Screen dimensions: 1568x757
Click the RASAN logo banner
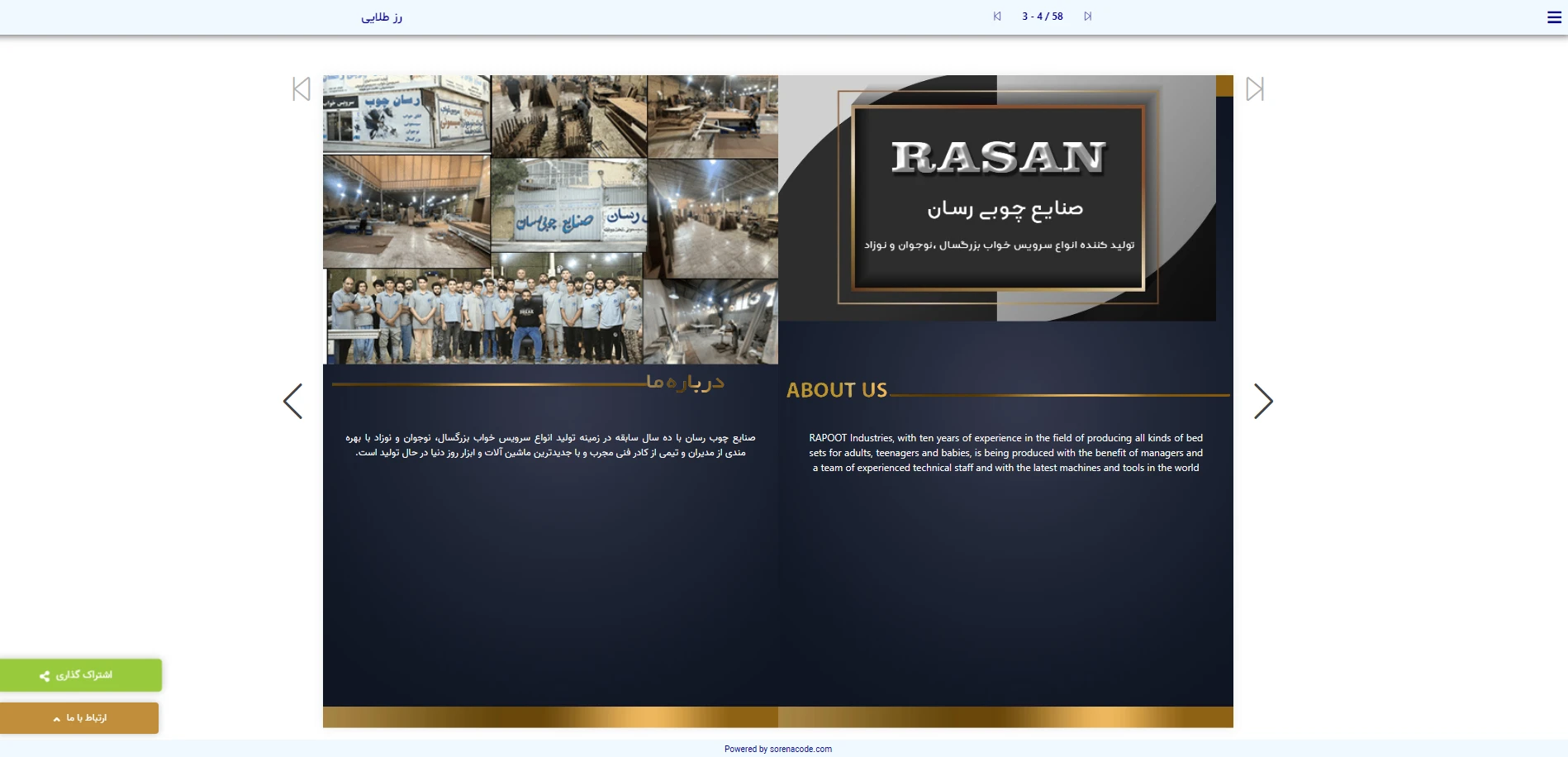pos(998,198)
